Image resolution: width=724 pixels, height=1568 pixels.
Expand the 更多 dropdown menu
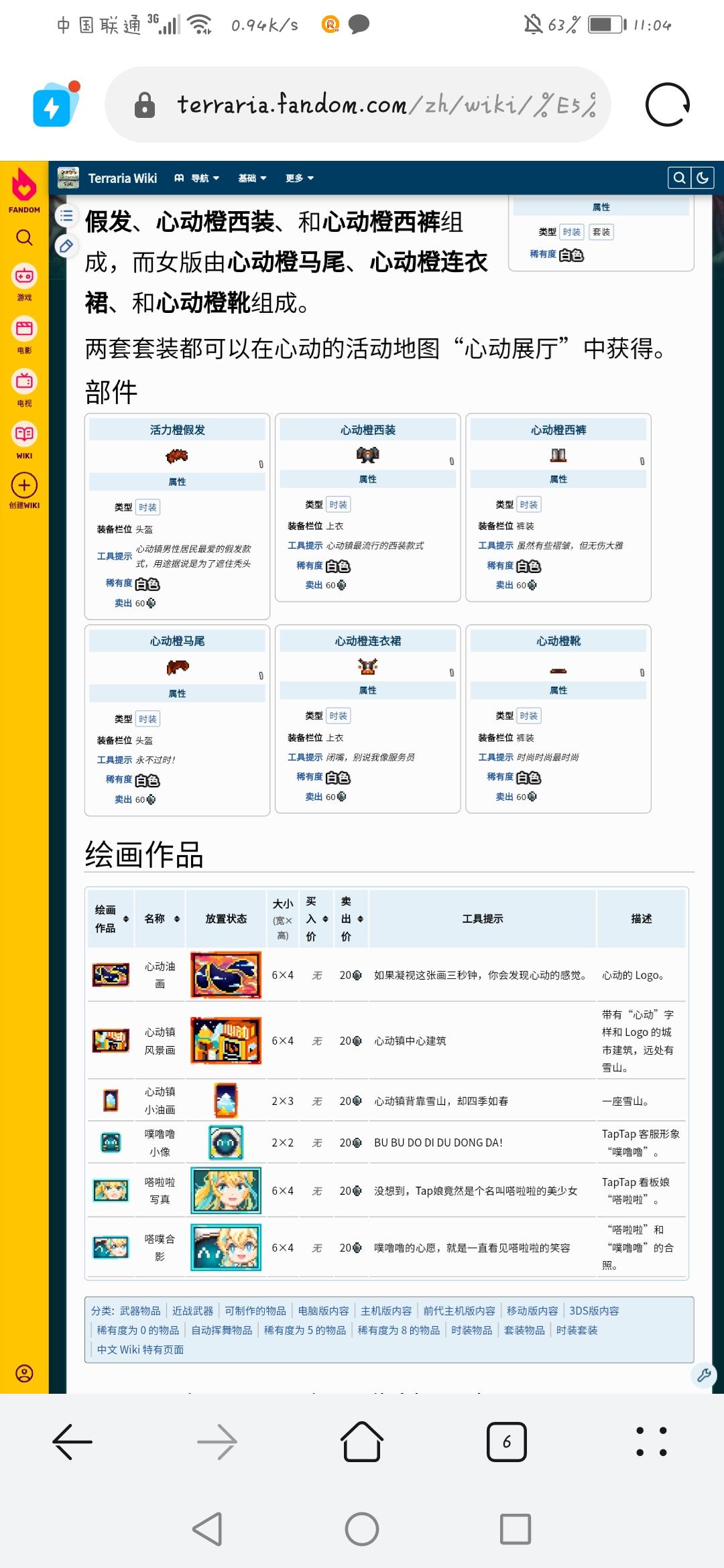(300, 178)
